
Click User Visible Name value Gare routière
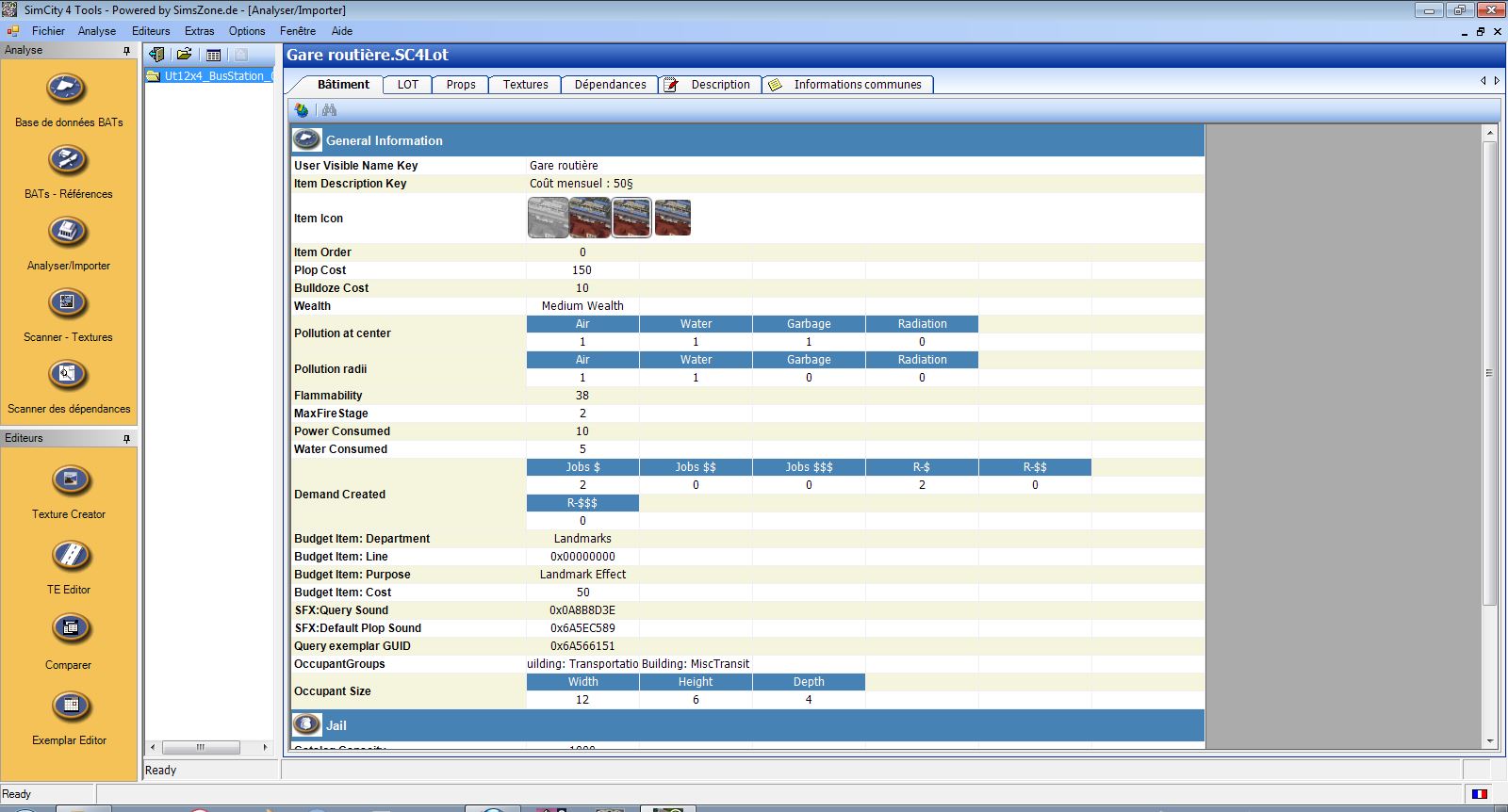point(564,166)
